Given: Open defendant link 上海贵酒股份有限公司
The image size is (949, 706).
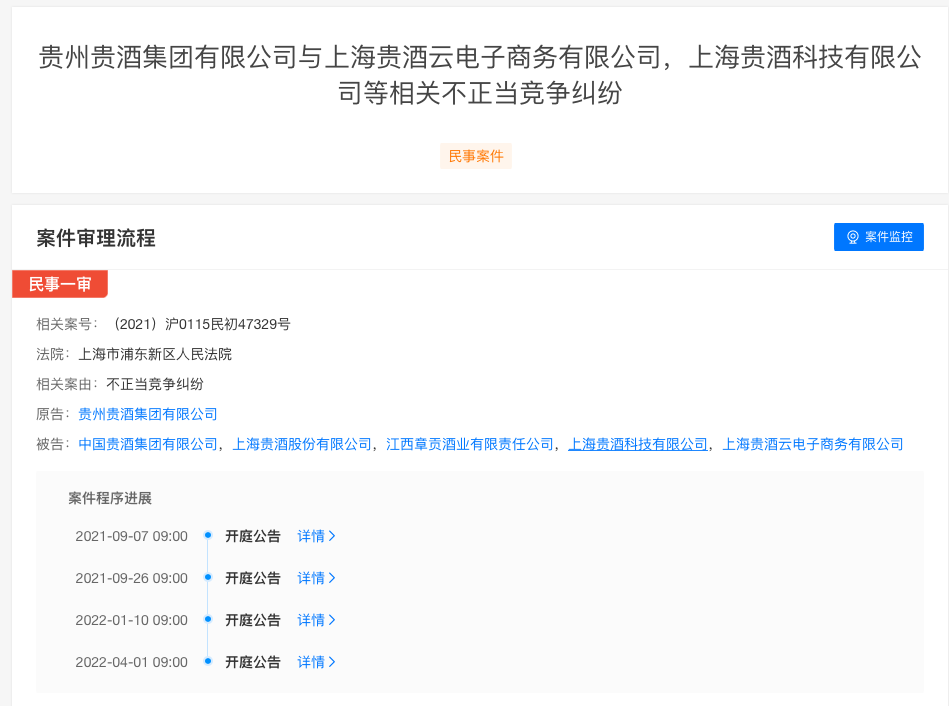Looking at the screenshot, I should pyautogui.click(x=302, y=444).
